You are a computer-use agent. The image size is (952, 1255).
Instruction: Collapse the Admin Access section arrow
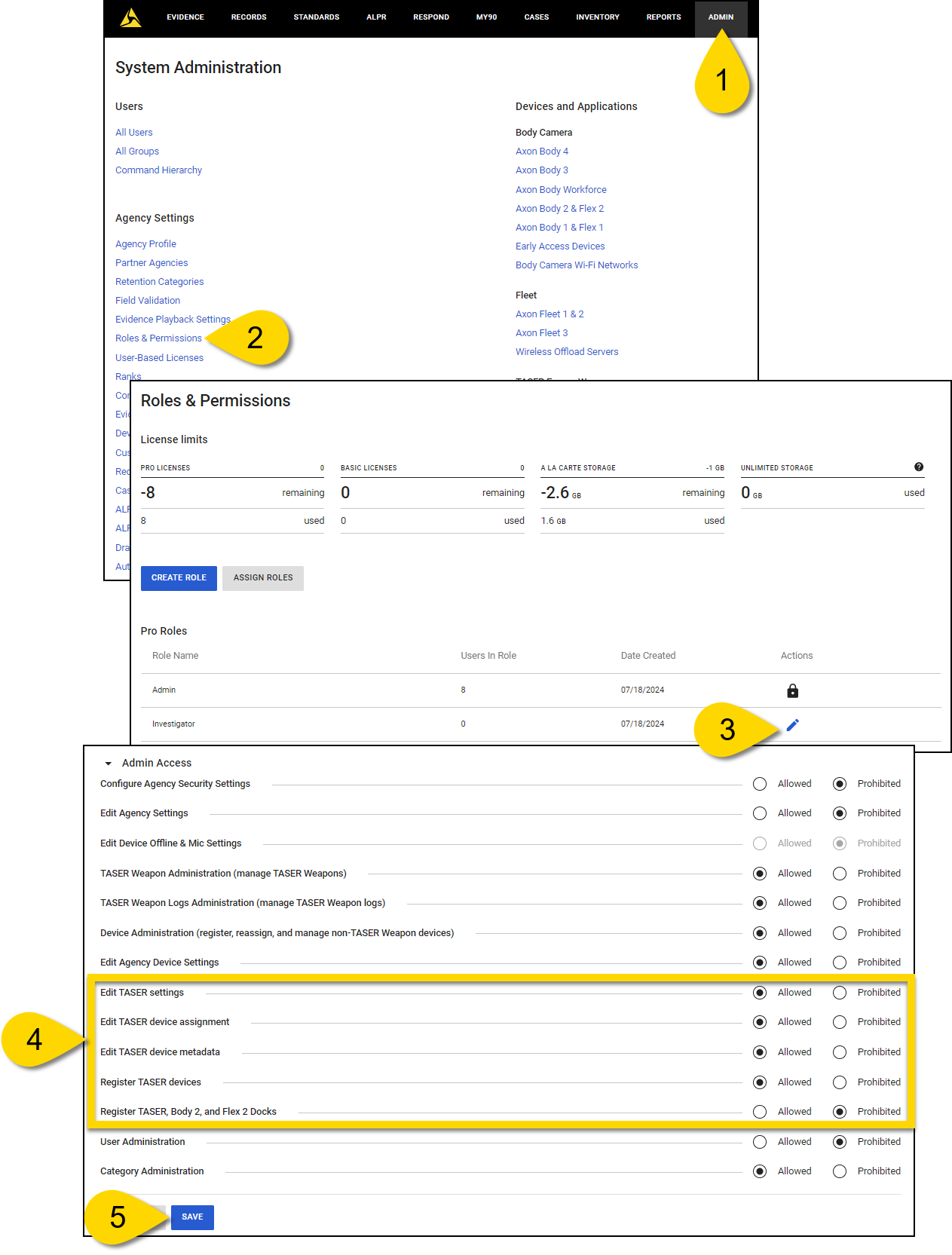pyautogui.click(x=109, y=764)
